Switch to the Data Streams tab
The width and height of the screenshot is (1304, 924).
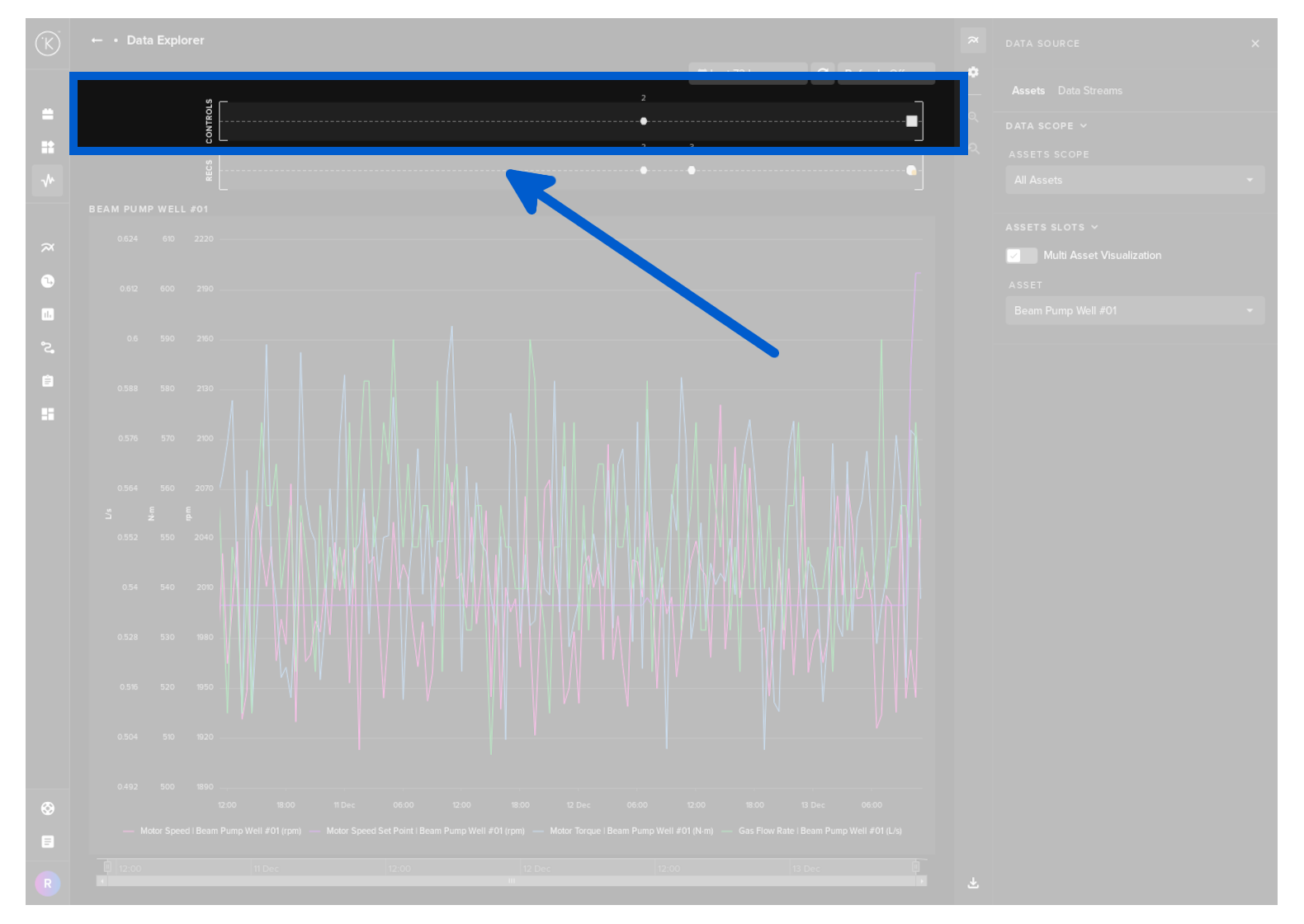[1089, 91]
